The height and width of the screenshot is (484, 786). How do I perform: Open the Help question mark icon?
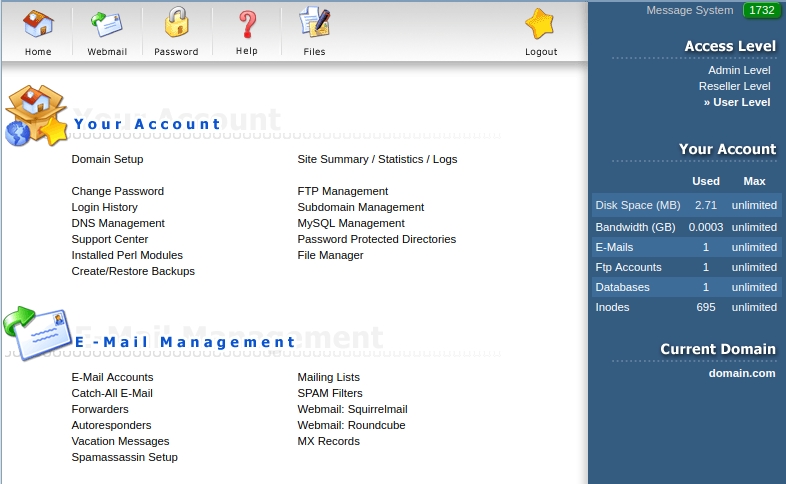click(246, 23)
